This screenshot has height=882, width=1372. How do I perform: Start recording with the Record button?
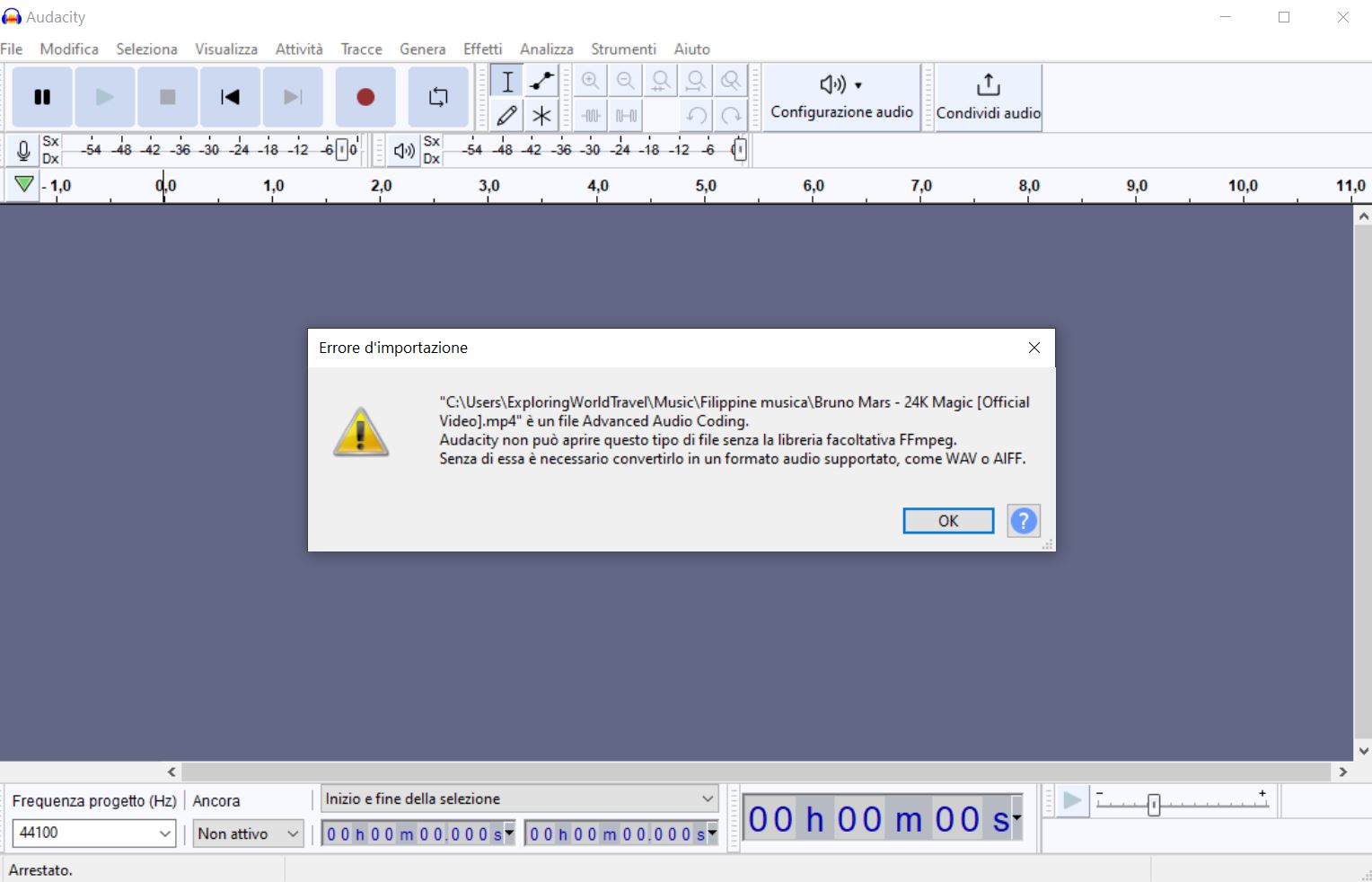pos(365,97)
